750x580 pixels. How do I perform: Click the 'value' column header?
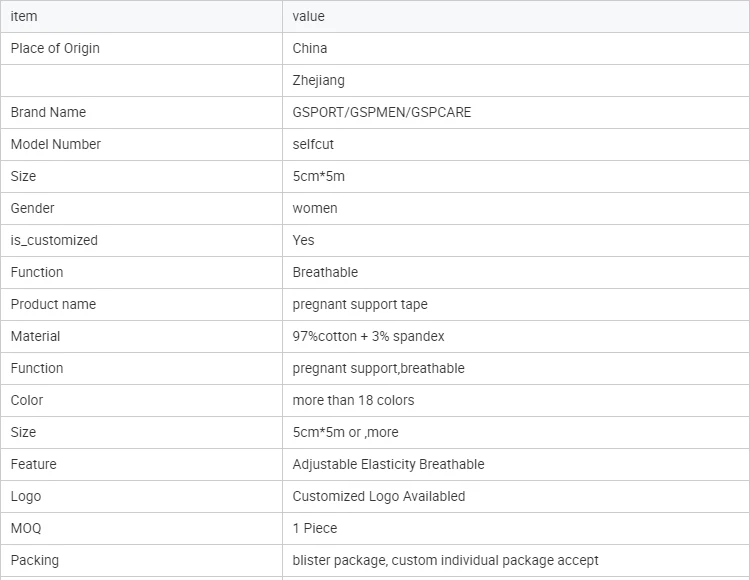(x=516, y=16)
